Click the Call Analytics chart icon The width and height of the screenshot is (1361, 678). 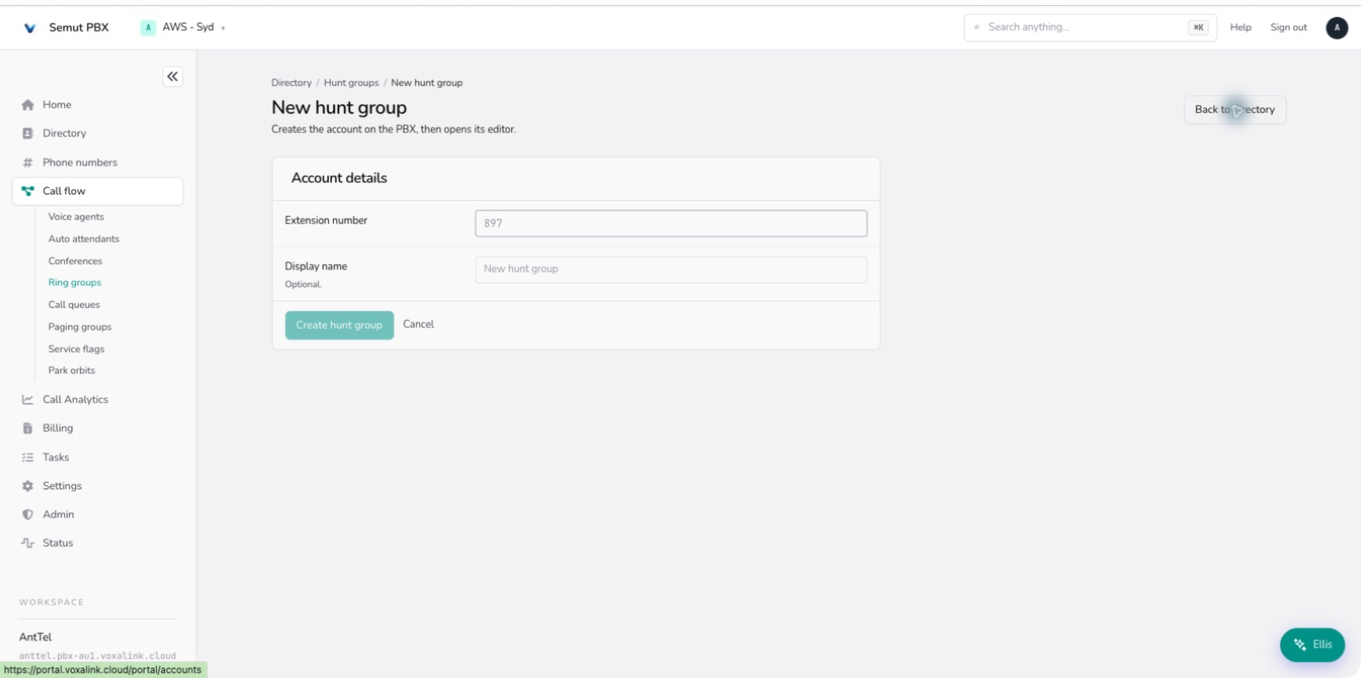point(28,399)
